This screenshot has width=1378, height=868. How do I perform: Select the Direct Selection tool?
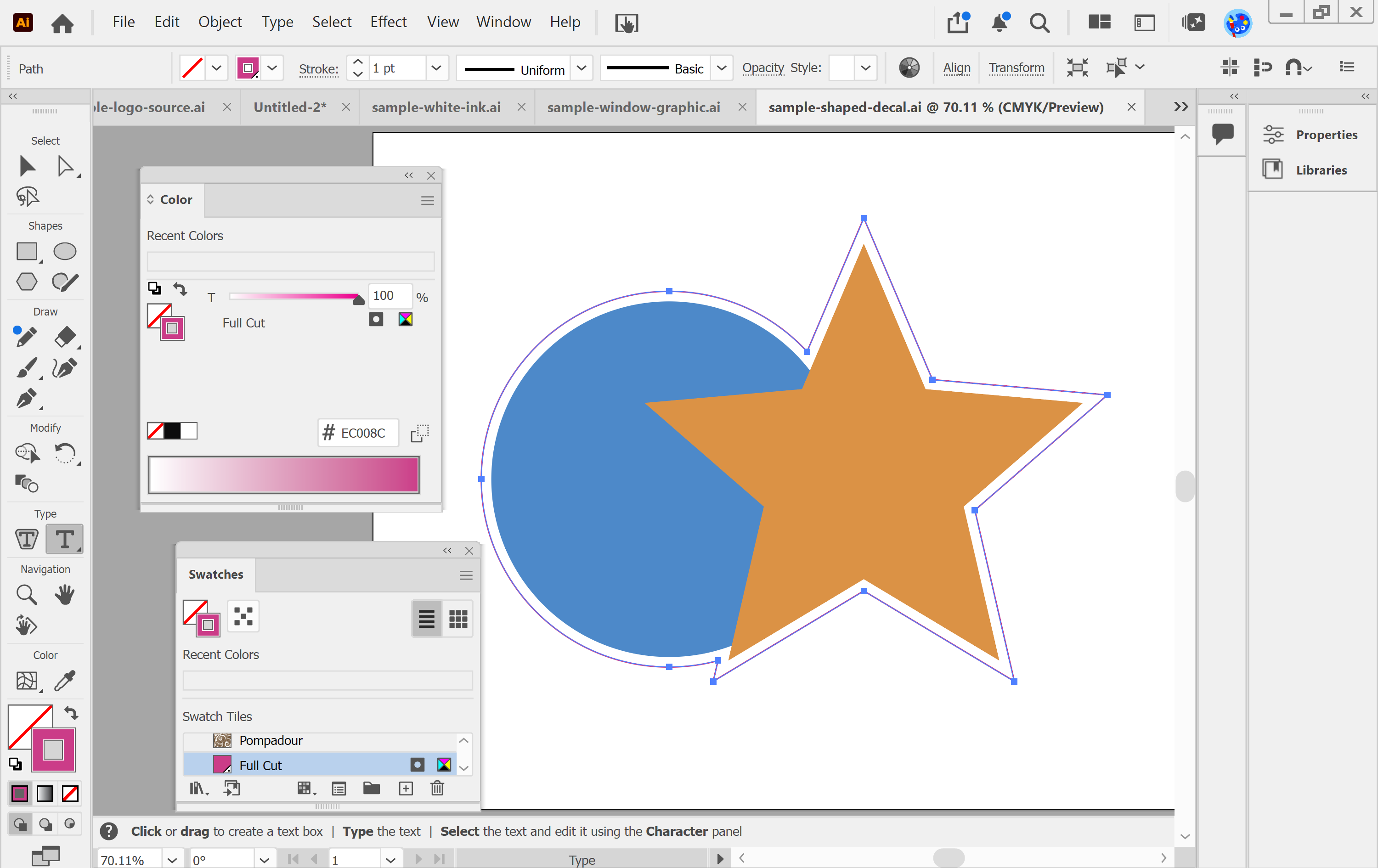pos(65,166)
